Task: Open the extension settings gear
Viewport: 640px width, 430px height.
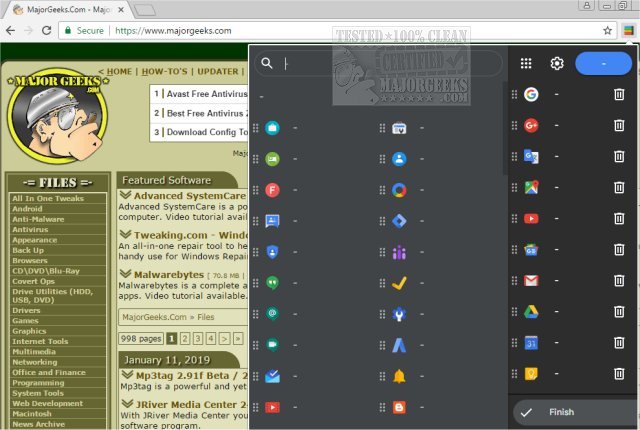Action: tap(557, 64)
